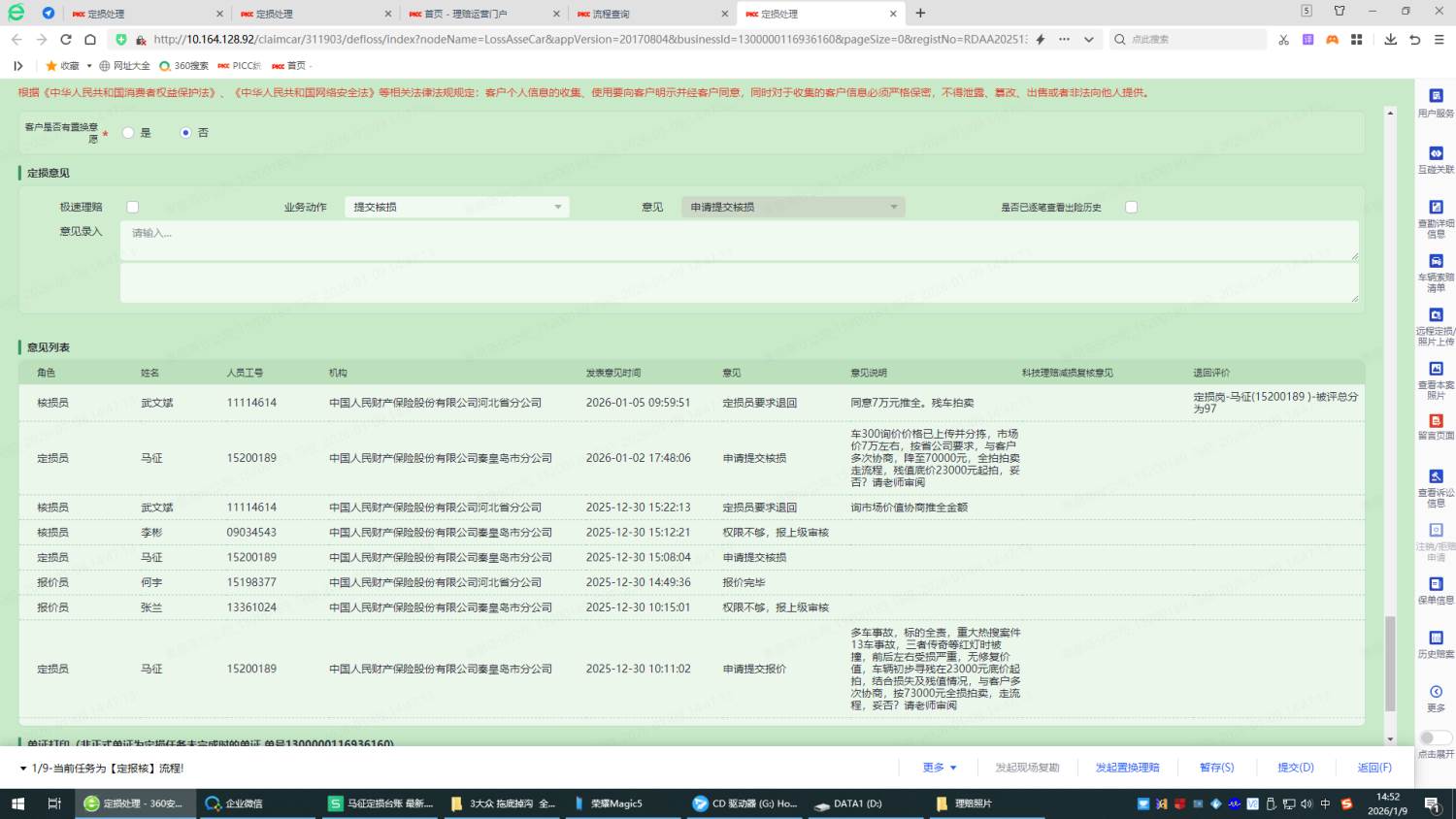This screenshot has height=819, width=1456.
Task: Toggle the 点击展开 switch in sidebar
Action: 1435,737
